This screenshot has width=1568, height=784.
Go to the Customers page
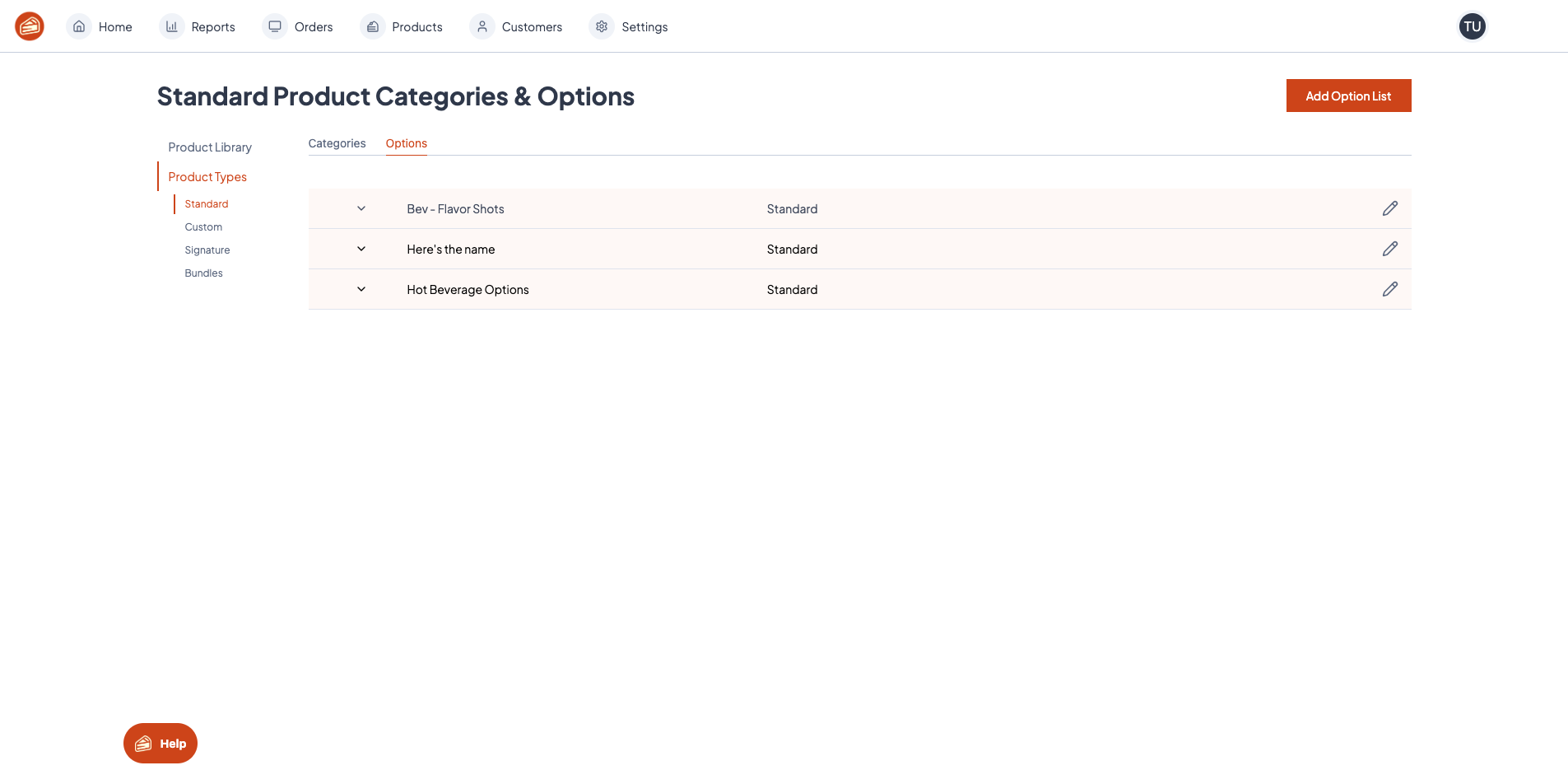click(x=532, y=27)
